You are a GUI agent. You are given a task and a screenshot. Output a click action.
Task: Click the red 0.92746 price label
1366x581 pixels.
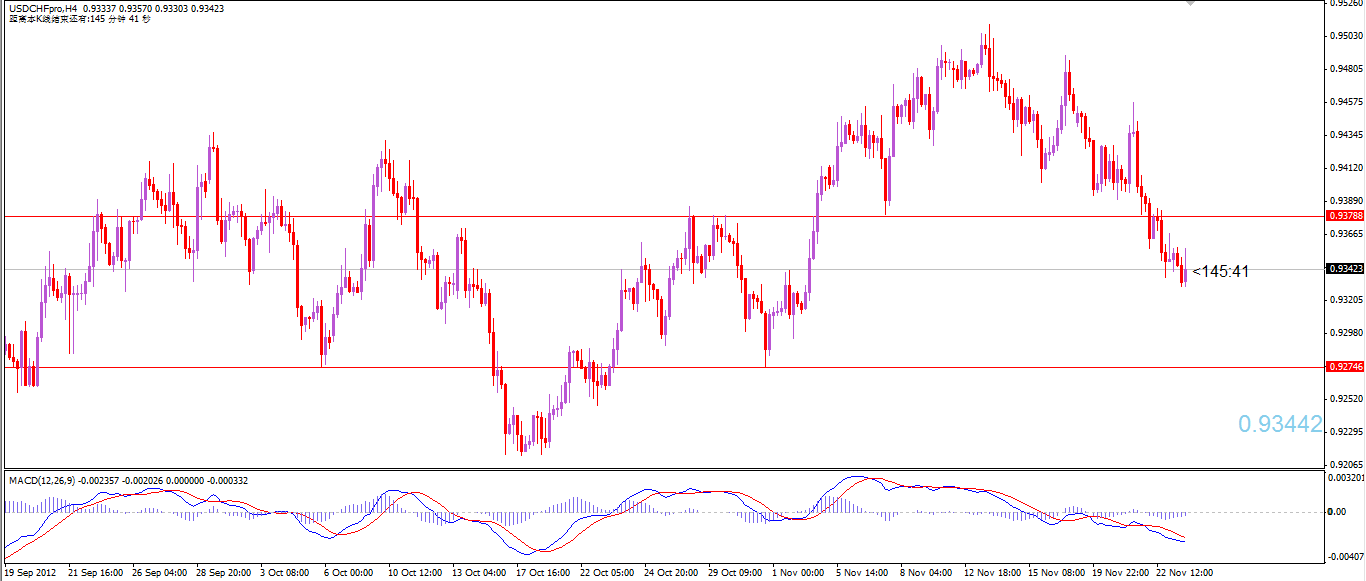tap(1343, 367)
